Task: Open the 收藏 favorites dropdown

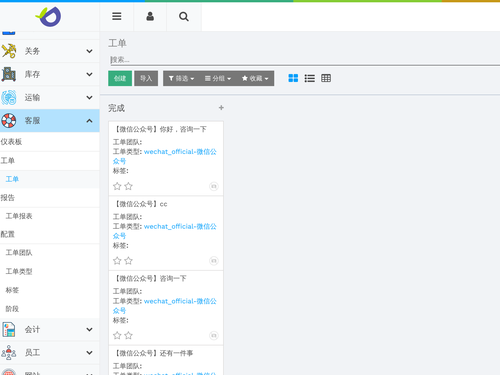Action: [x=255, y=78]
